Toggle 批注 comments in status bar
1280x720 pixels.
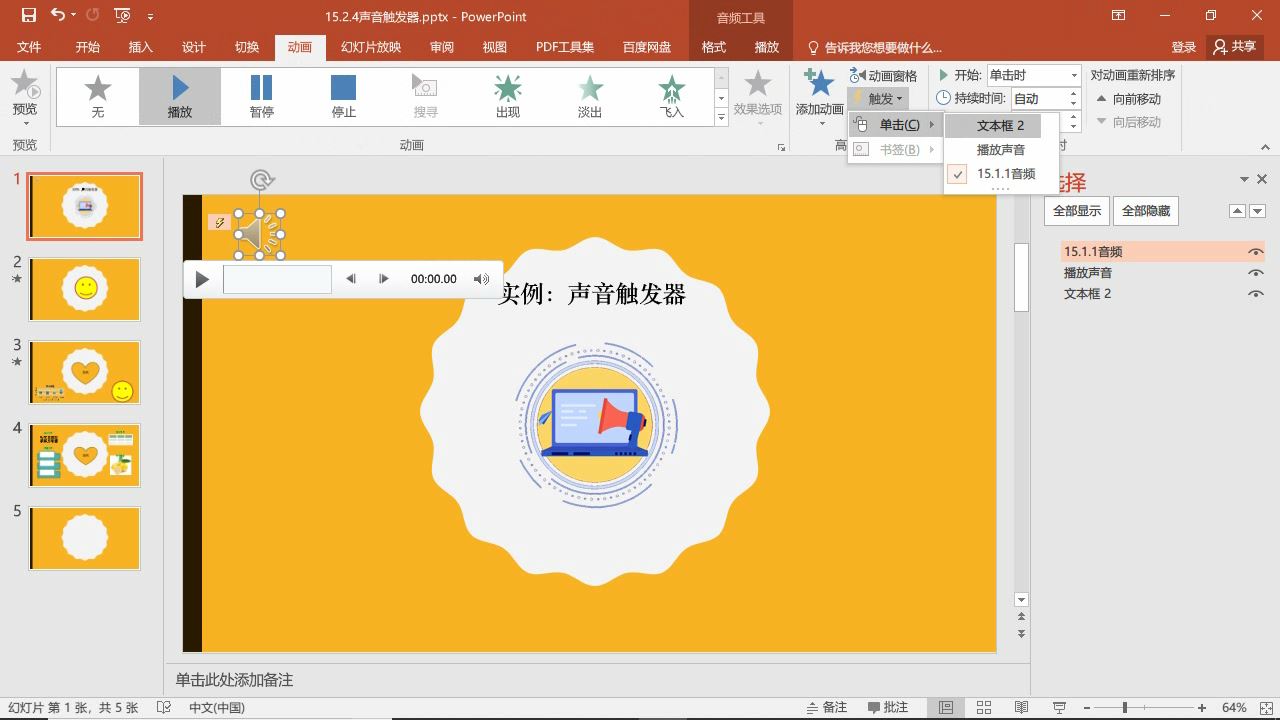pyautogui.click(x=888, y=707)
